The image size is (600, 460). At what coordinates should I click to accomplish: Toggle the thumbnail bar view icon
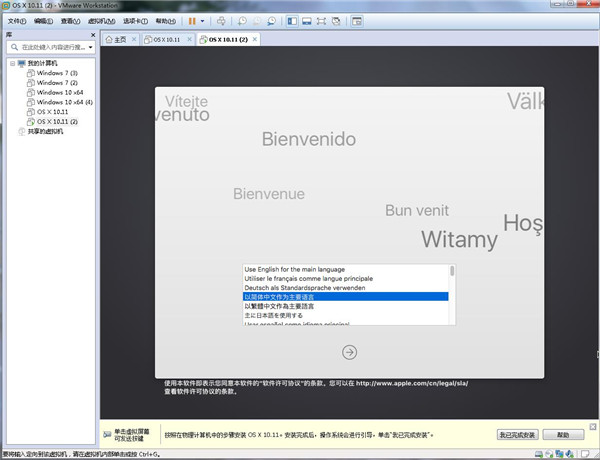click(x=307, y=21)
